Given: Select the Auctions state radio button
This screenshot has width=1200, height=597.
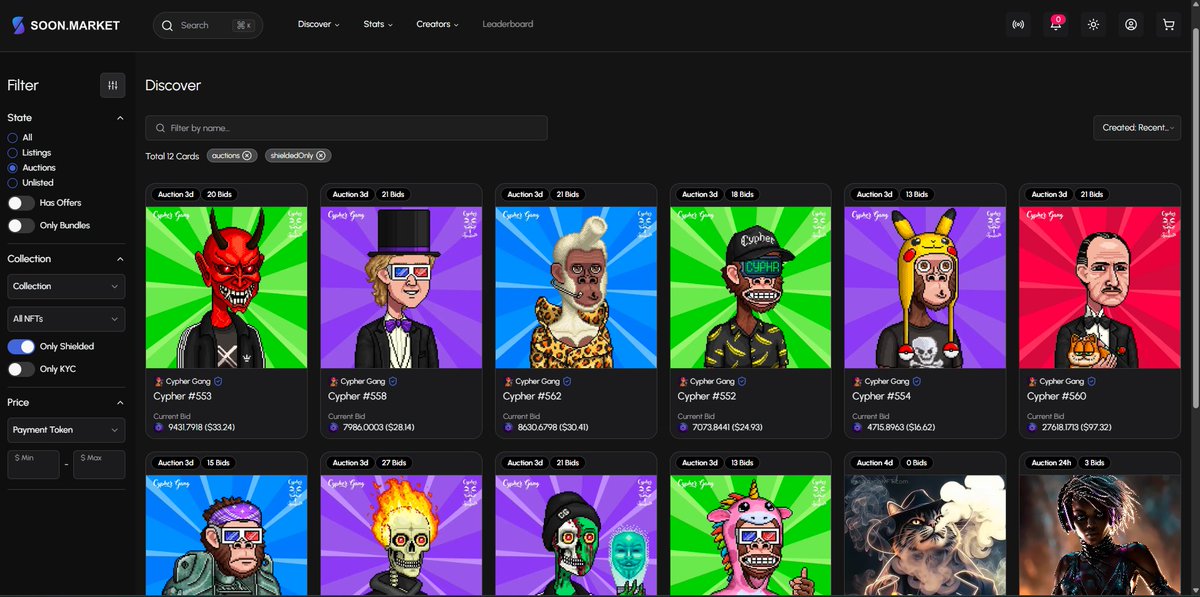Looking at the screenshot, I should [x=12, y=168].
